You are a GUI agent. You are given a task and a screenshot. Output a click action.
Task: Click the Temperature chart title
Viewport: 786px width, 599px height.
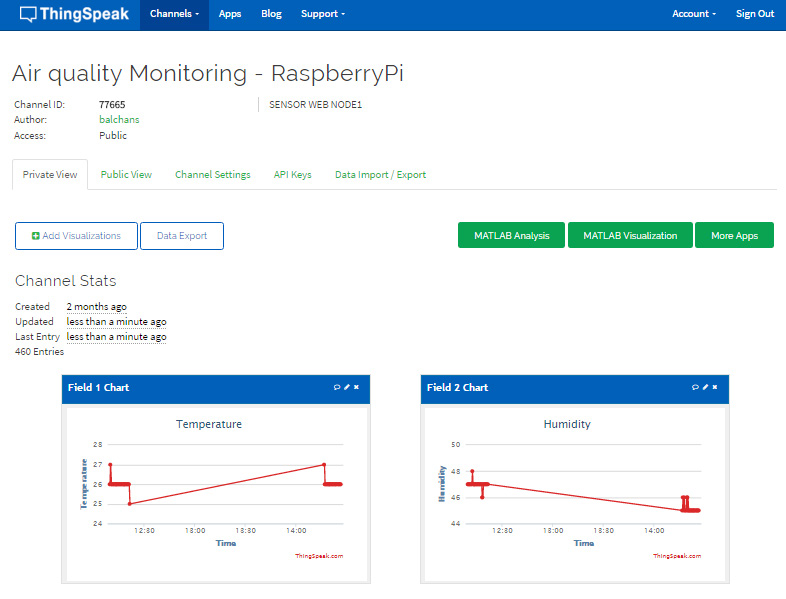(209, 424)
